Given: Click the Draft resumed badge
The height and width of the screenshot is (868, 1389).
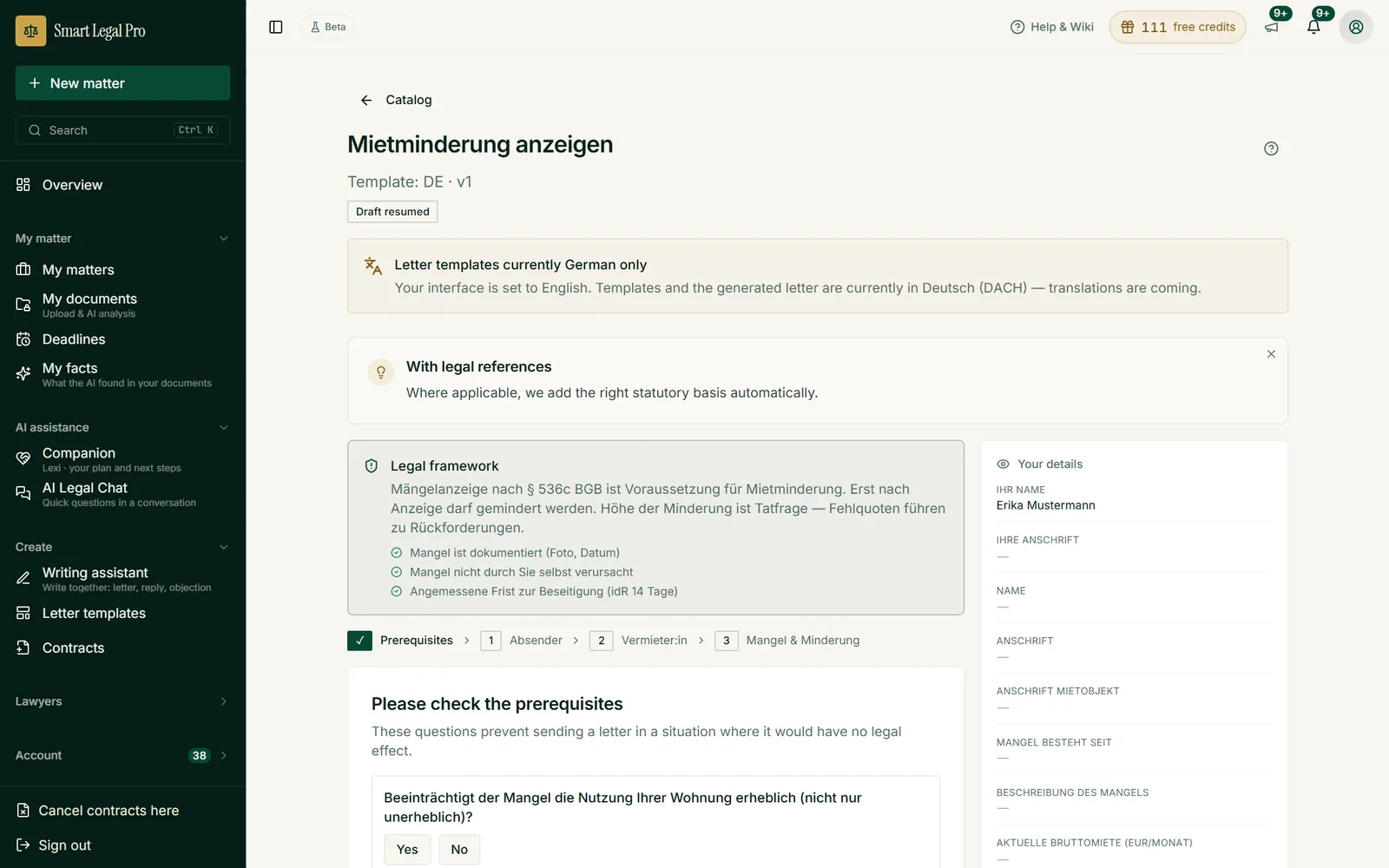Looking at the screenshot, I should pos(392,212).
